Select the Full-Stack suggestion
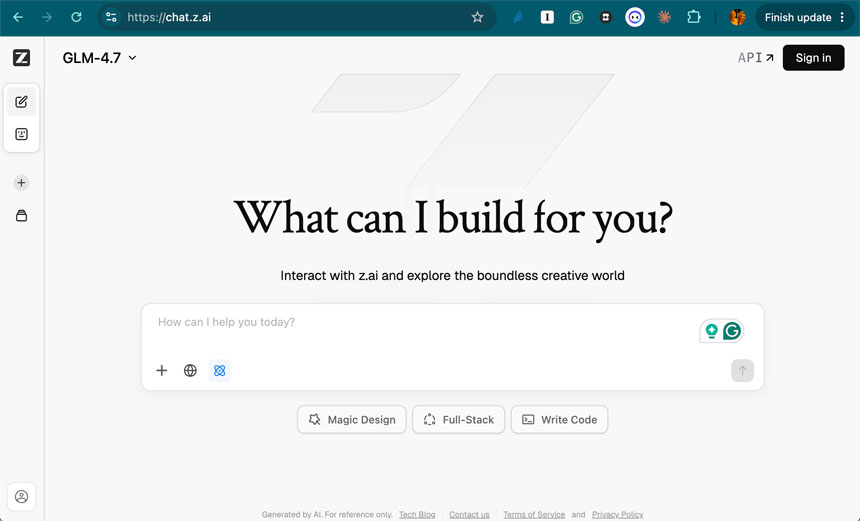This screenshot has width=860, height=521. pos(459,420)
